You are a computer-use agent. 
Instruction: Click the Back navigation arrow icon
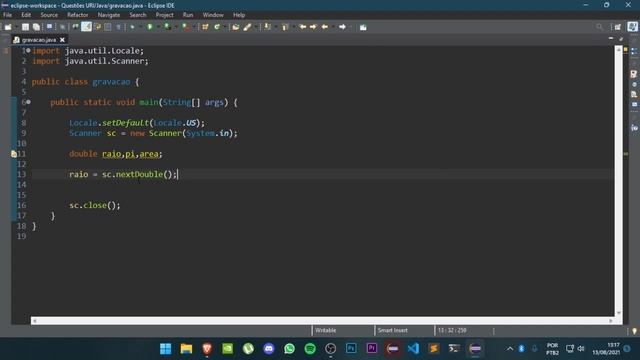[x=325, y=27]
